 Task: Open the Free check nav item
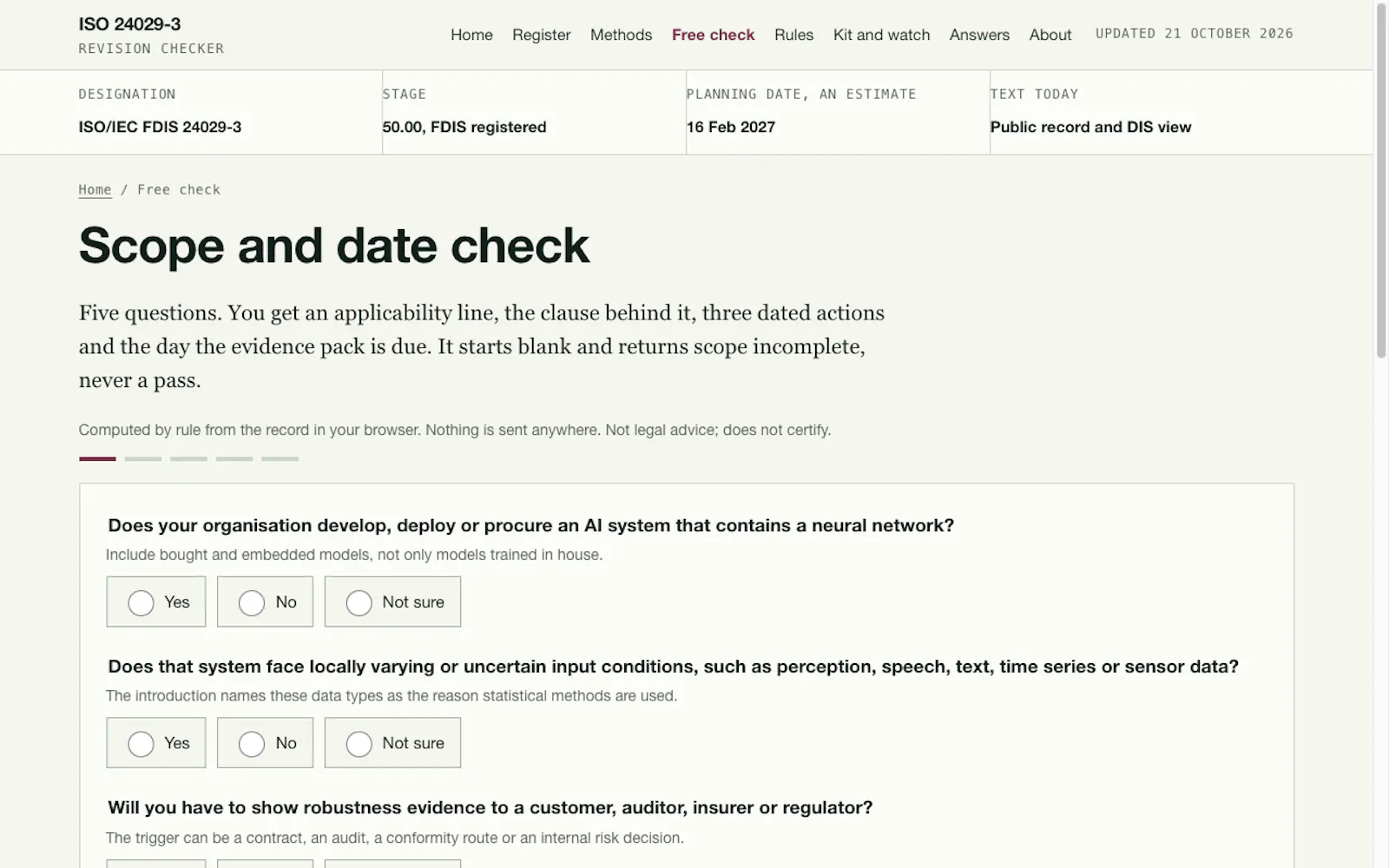(713, 35)
